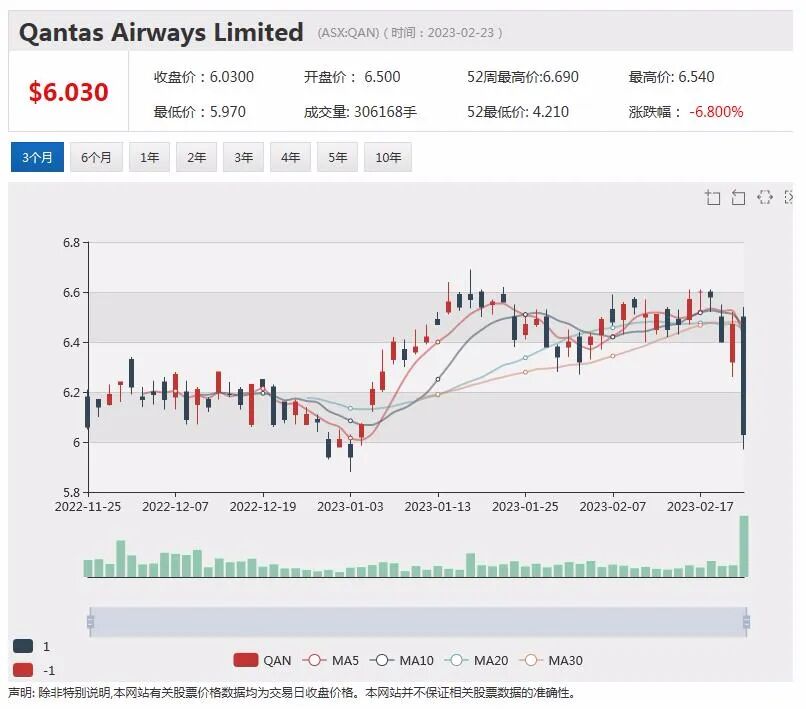Click the 2022-12-07 date label
The width and height of the screenshot is (806, 709).
click(x=175, y=507)
